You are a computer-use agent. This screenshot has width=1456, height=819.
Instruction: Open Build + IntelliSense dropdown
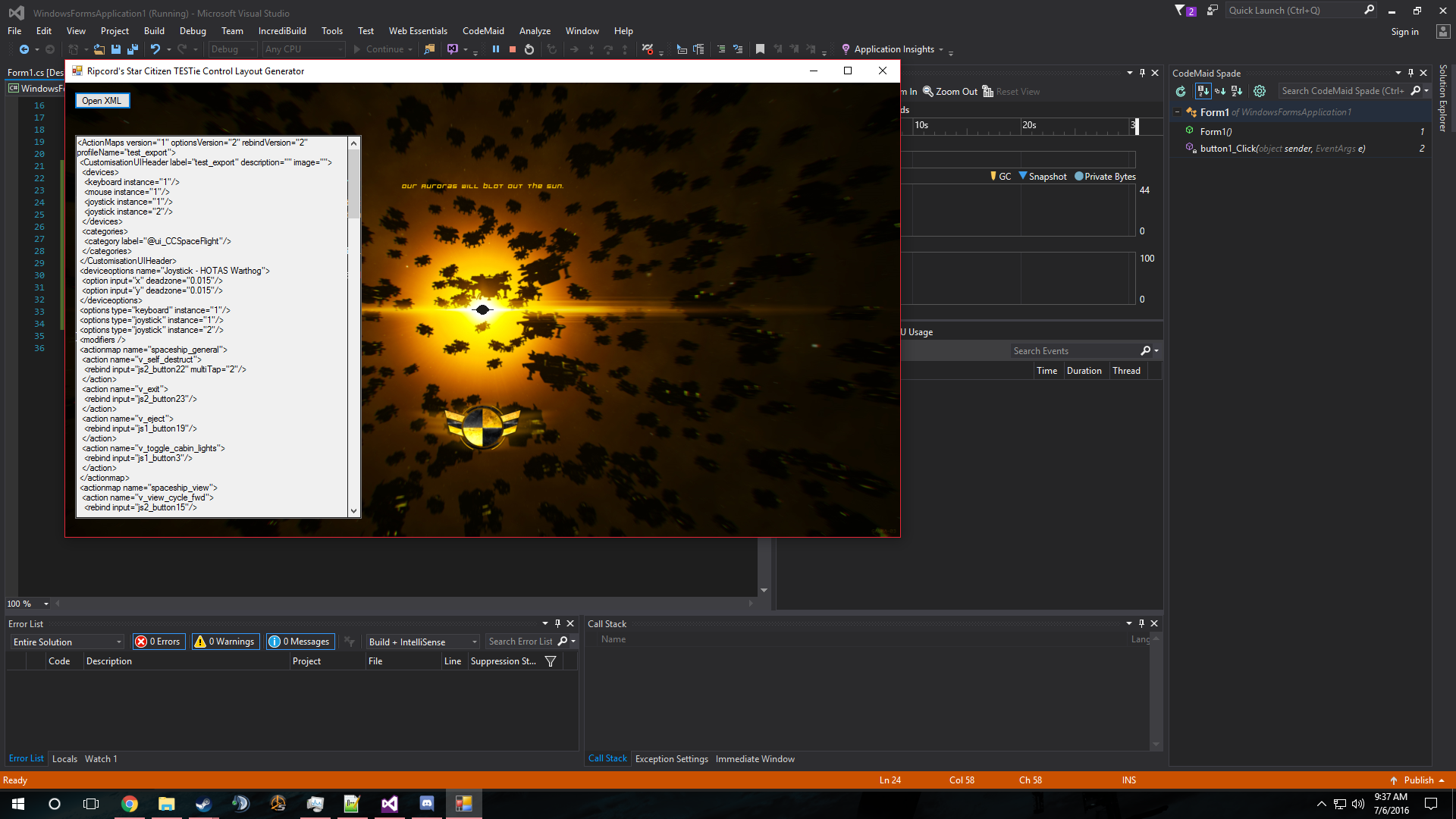[422, 642]
